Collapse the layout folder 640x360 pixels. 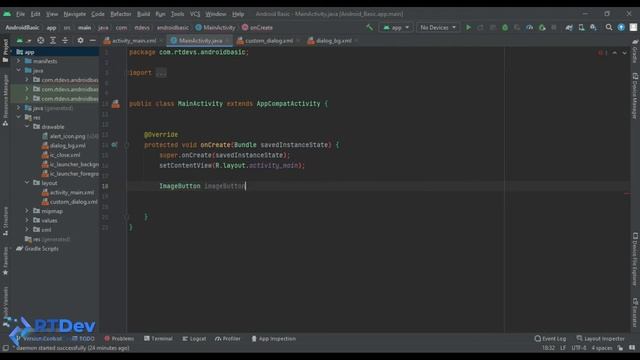[27, 183]
